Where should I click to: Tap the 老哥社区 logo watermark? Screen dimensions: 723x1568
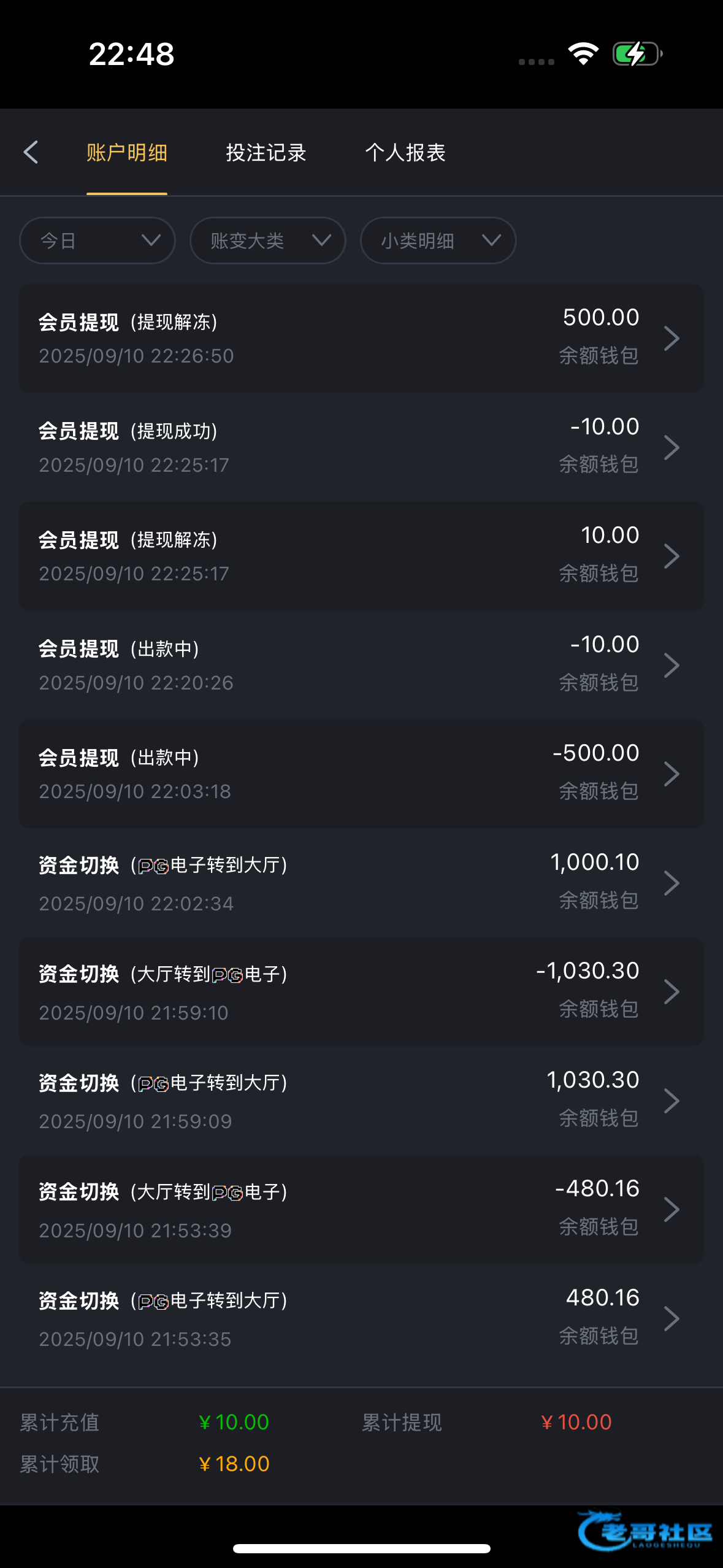pyautogui.click(x=644, y=1531)
